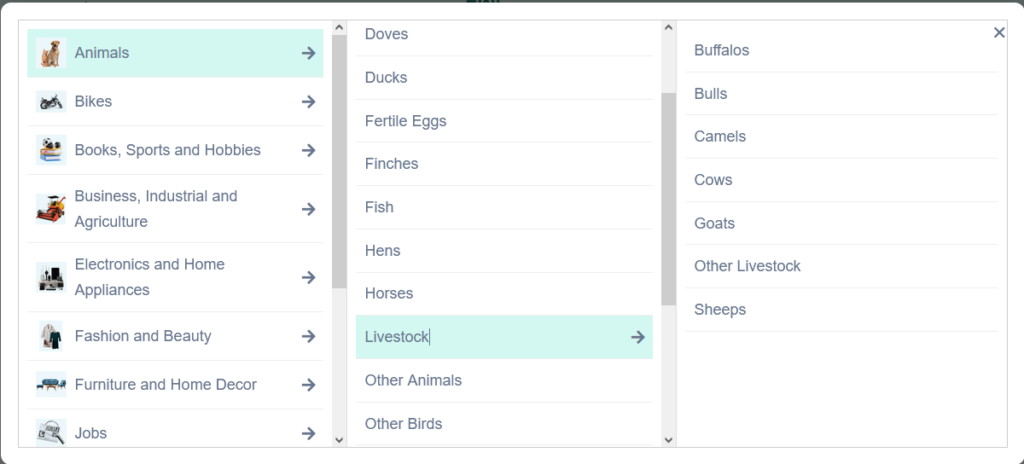Click the middle column scrollbar thumb
The image size is (1024, 464).
(x=668, y=198)
